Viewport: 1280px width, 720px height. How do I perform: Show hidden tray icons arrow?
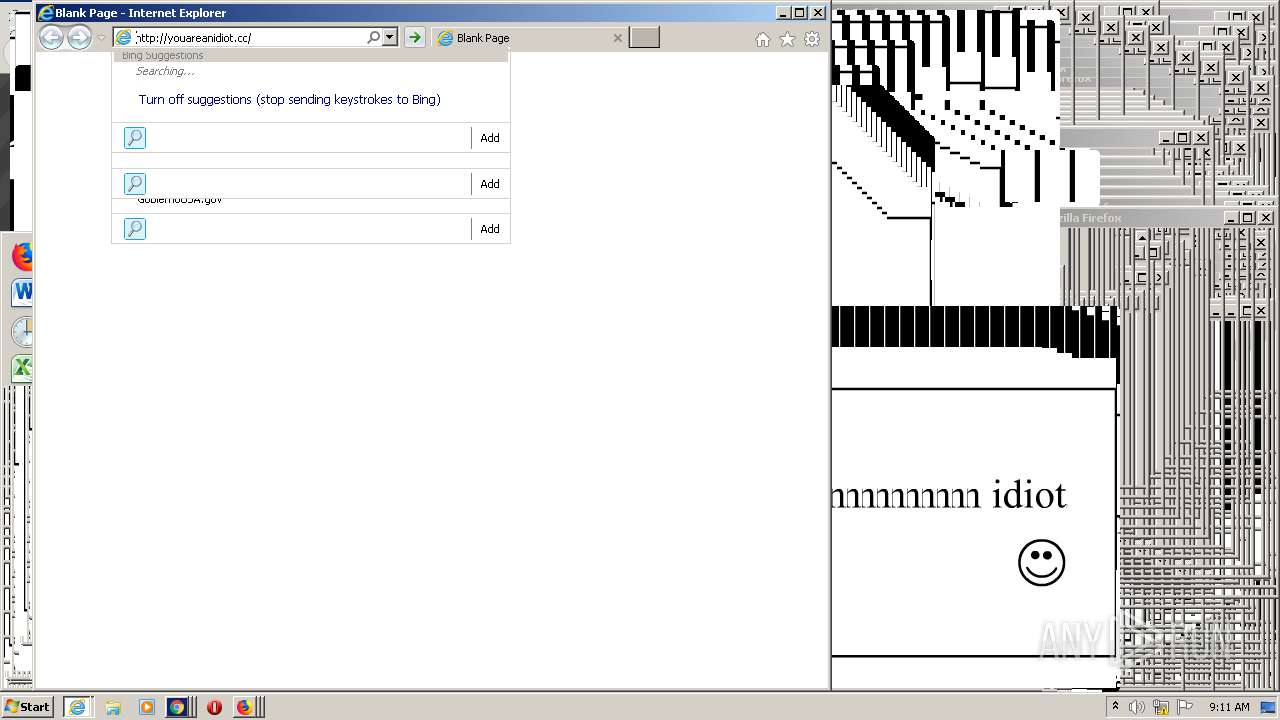(1115, 707)
